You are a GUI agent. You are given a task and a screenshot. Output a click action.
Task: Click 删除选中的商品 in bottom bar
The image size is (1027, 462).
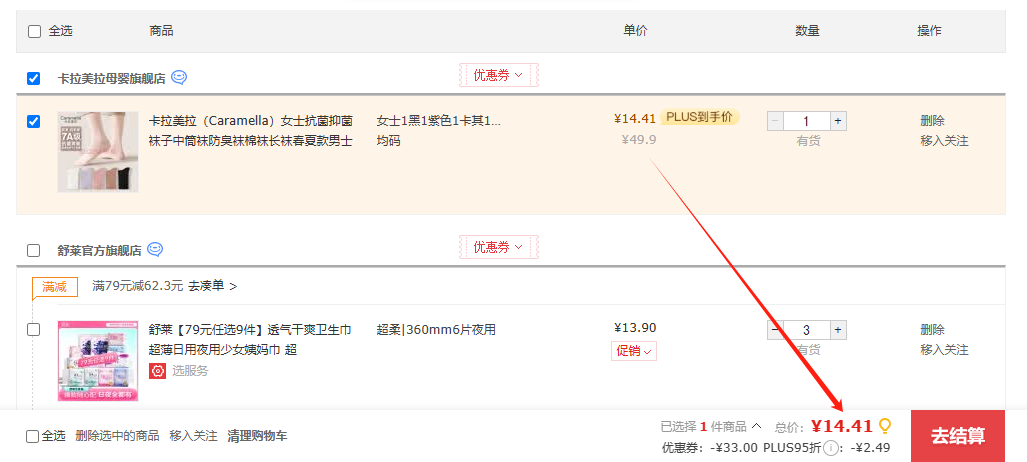(117, 436)
